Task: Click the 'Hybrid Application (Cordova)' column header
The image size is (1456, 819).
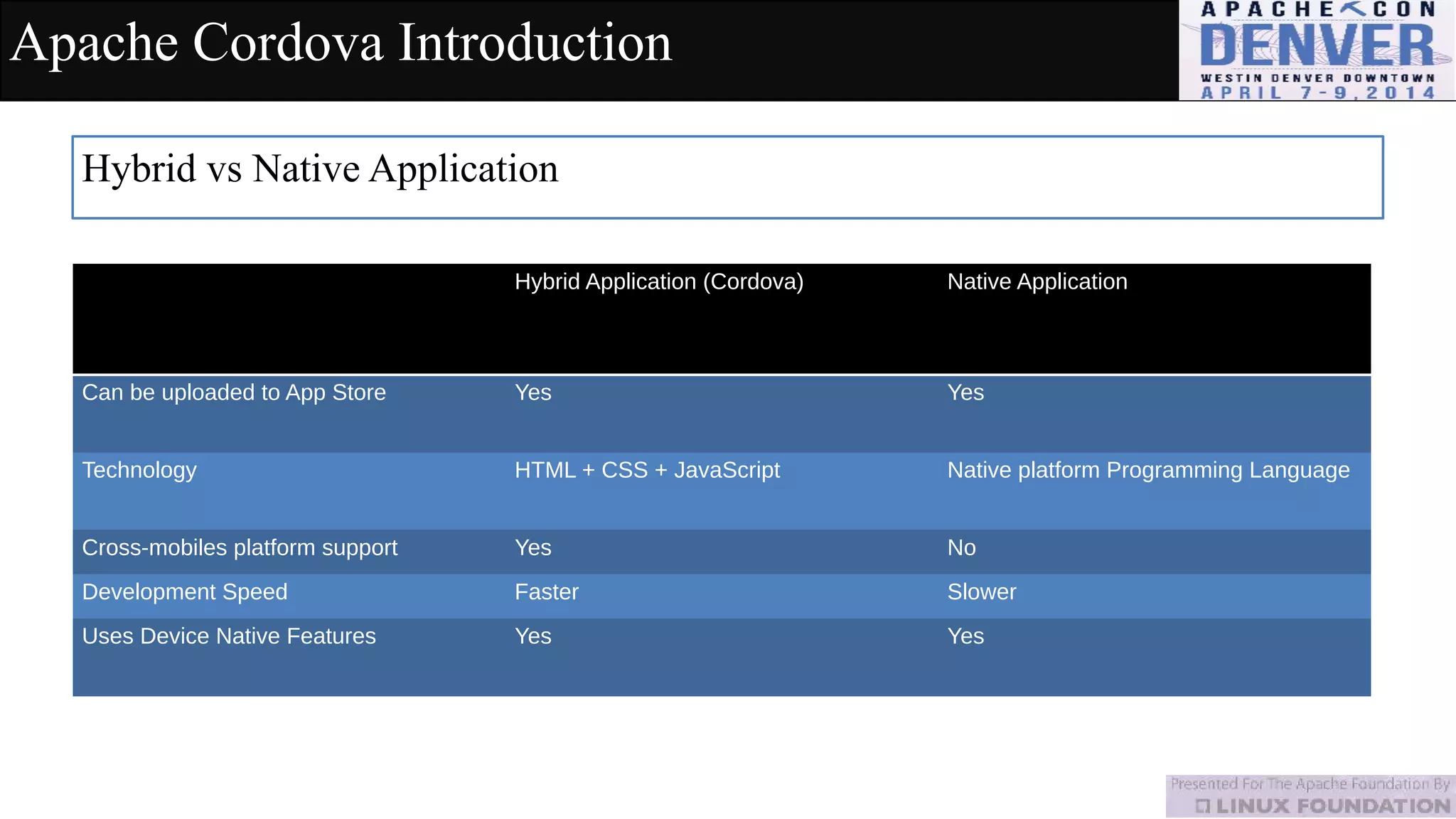Action: coord(659,282)
